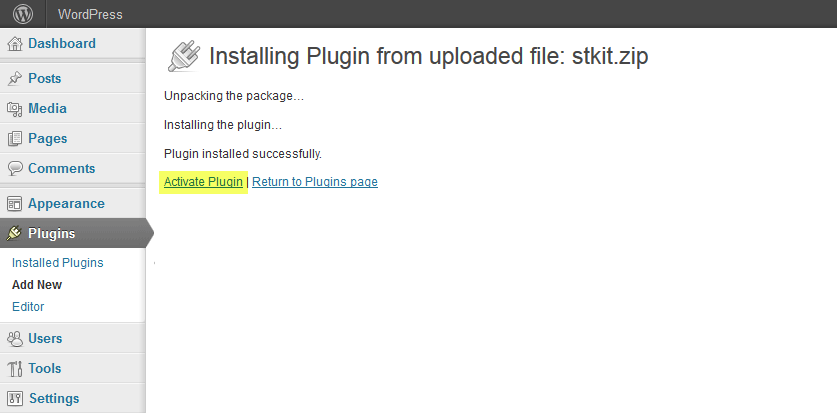Open Installed Plugins submenu item
The height and width of the screenshot is (413, 837).
tap(58, 263)
